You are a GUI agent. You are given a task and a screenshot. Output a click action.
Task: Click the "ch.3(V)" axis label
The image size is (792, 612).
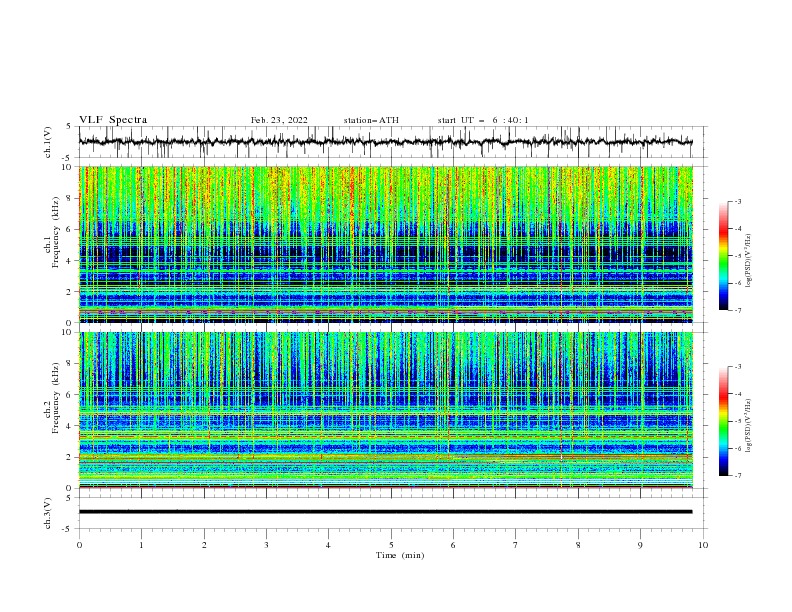(48, 513)
